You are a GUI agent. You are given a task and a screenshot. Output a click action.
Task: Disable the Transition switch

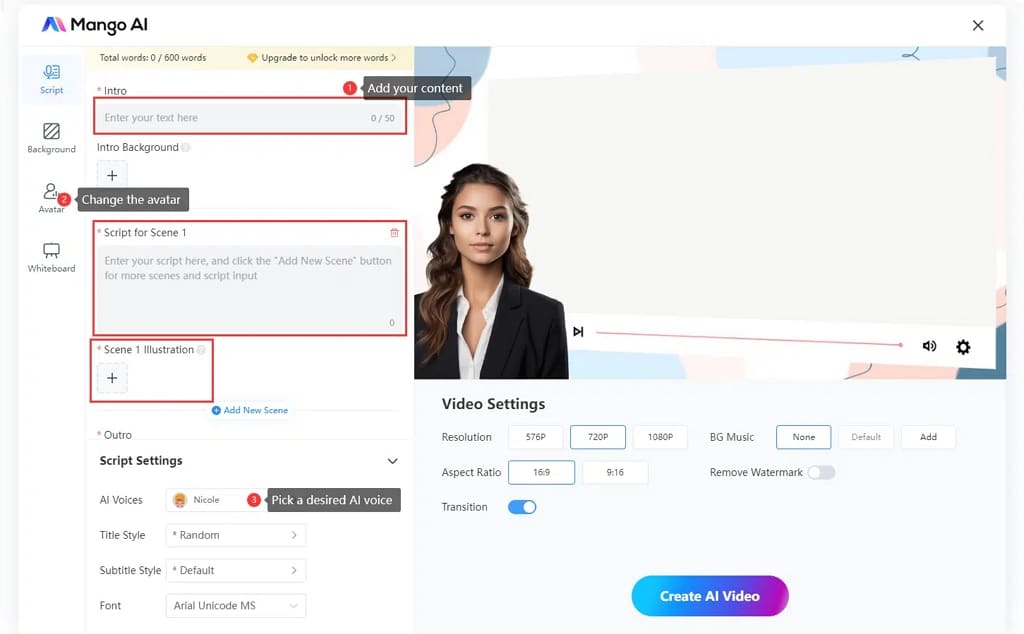522,507
